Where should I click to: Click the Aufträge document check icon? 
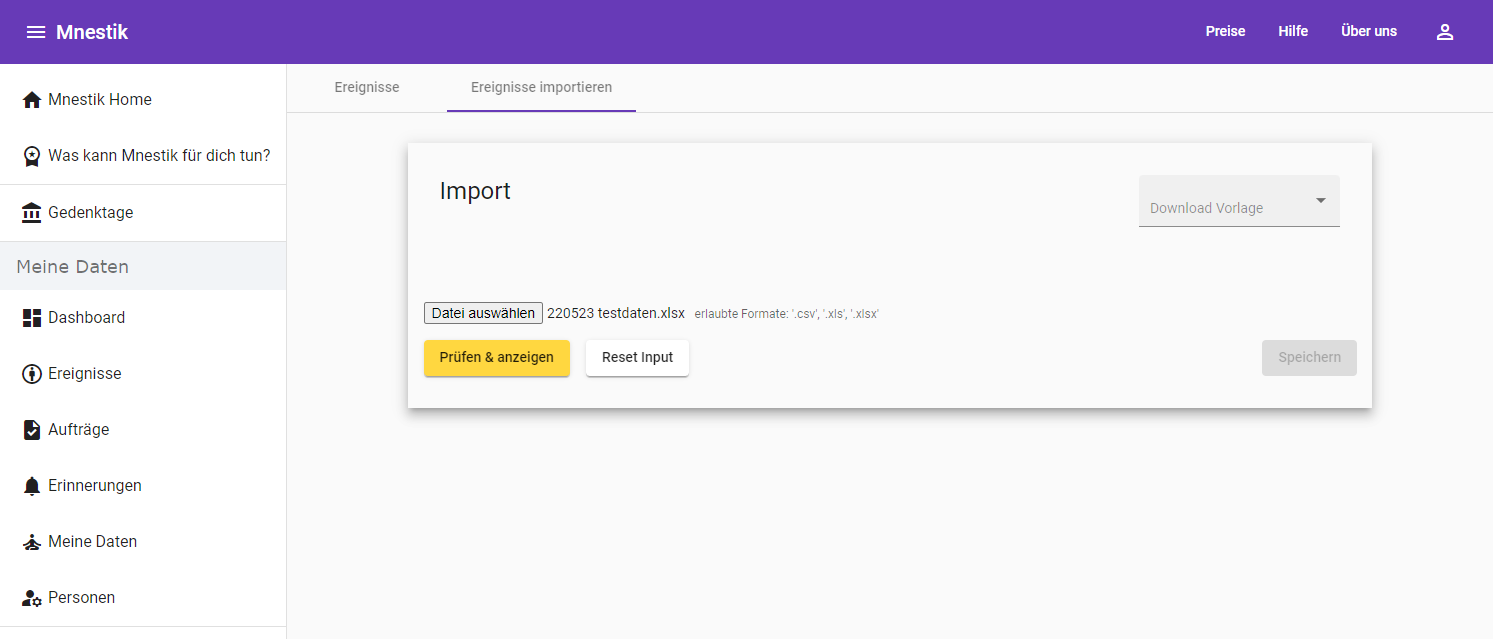(x=32, y=430)
